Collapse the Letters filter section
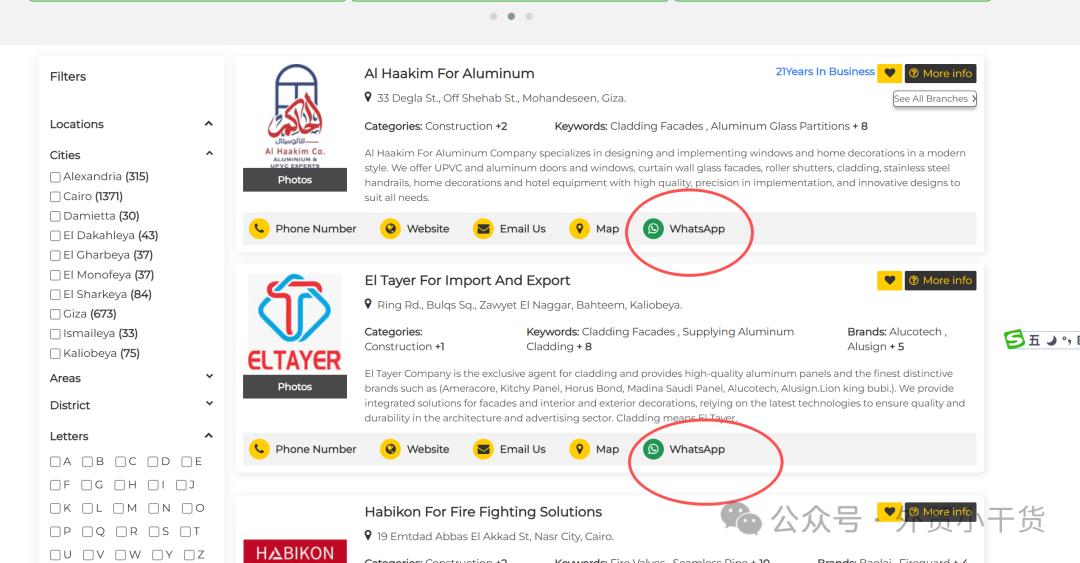 pos(209,436)
